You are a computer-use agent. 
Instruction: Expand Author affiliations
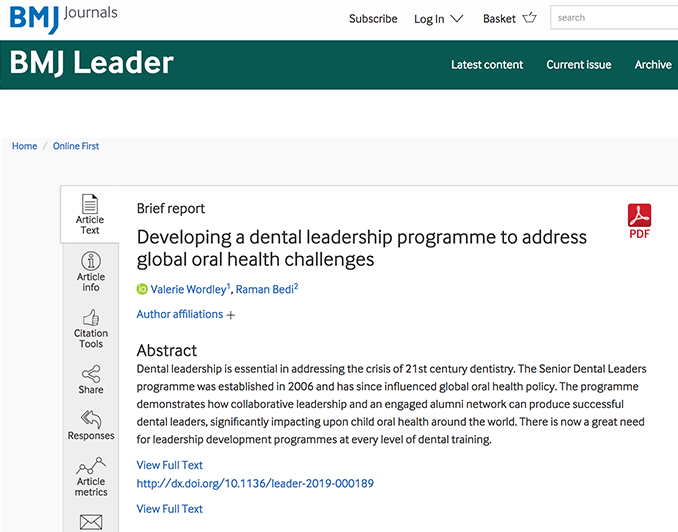[x=186, y=314]
